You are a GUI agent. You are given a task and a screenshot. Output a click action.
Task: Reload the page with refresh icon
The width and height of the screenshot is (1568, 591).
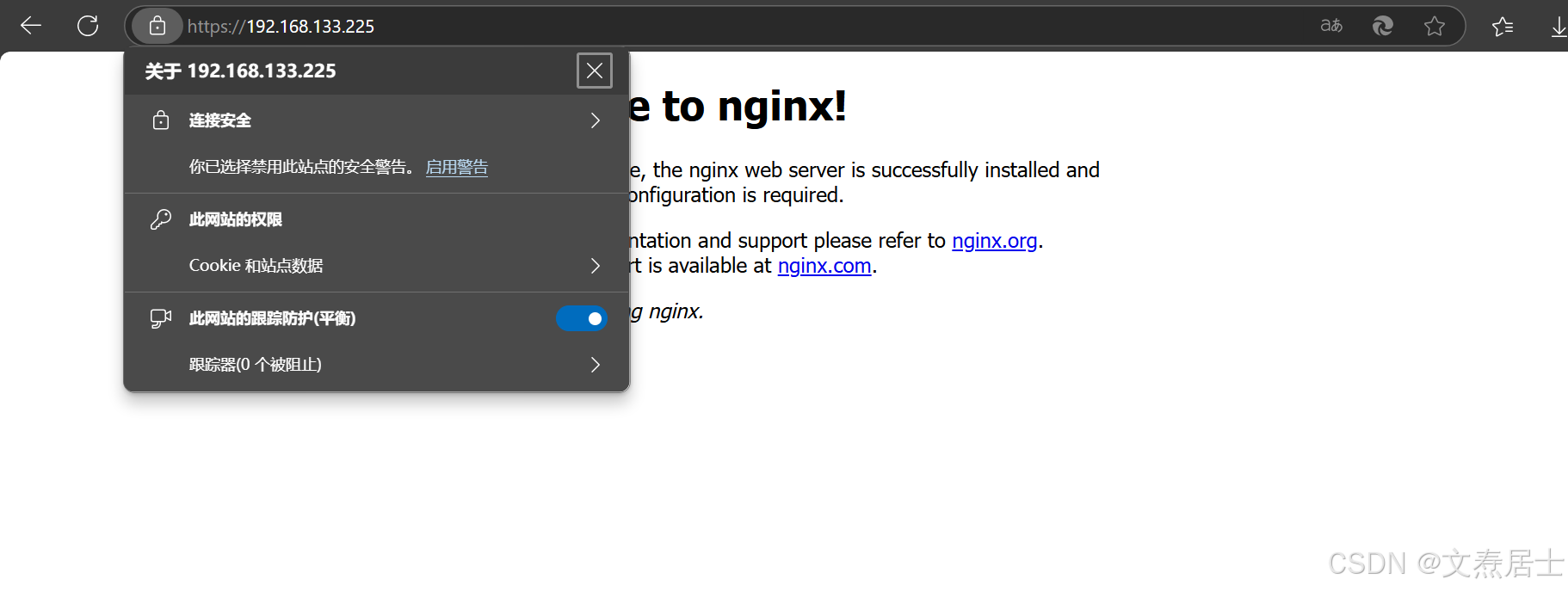[88, 26]
